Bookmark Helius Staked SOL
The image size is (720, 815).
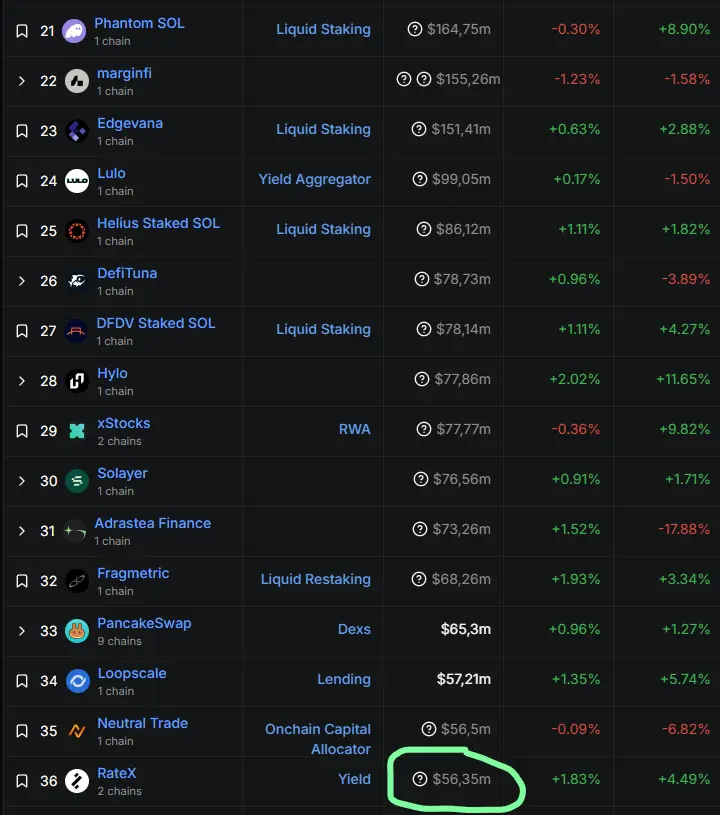coord(22,231)
